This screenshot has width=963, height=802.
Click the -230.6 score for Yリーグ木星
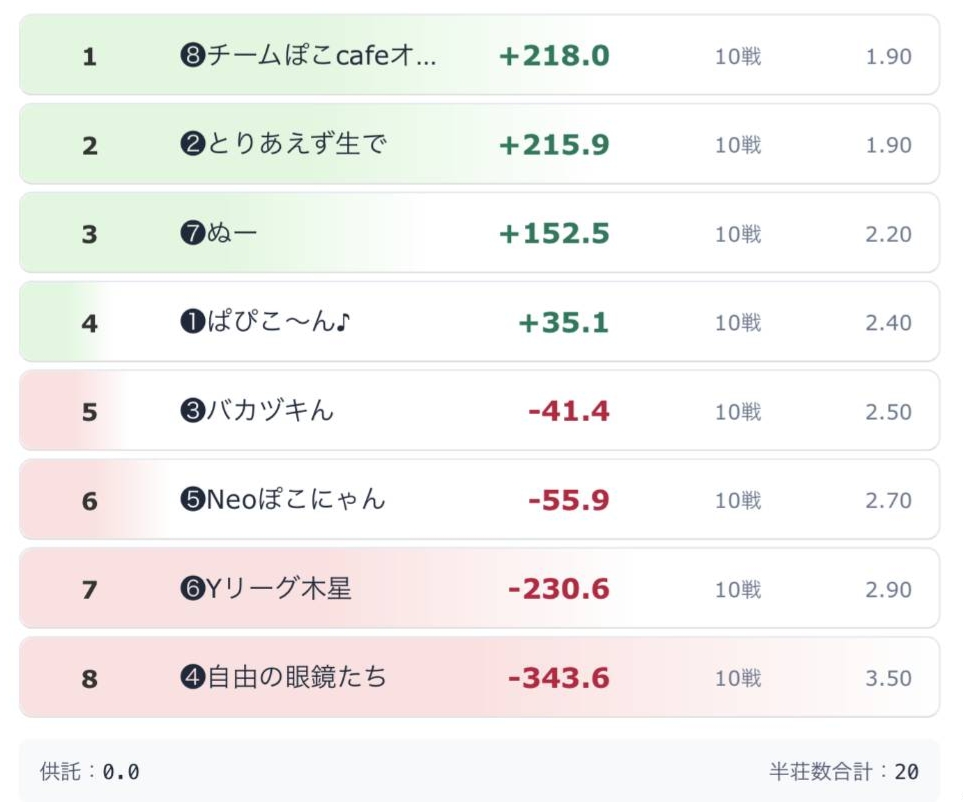pos(559,589)
